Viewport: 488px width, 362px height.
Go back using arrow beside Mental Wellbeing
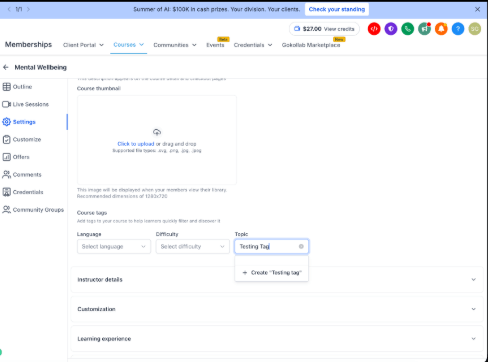coord(6,67)
